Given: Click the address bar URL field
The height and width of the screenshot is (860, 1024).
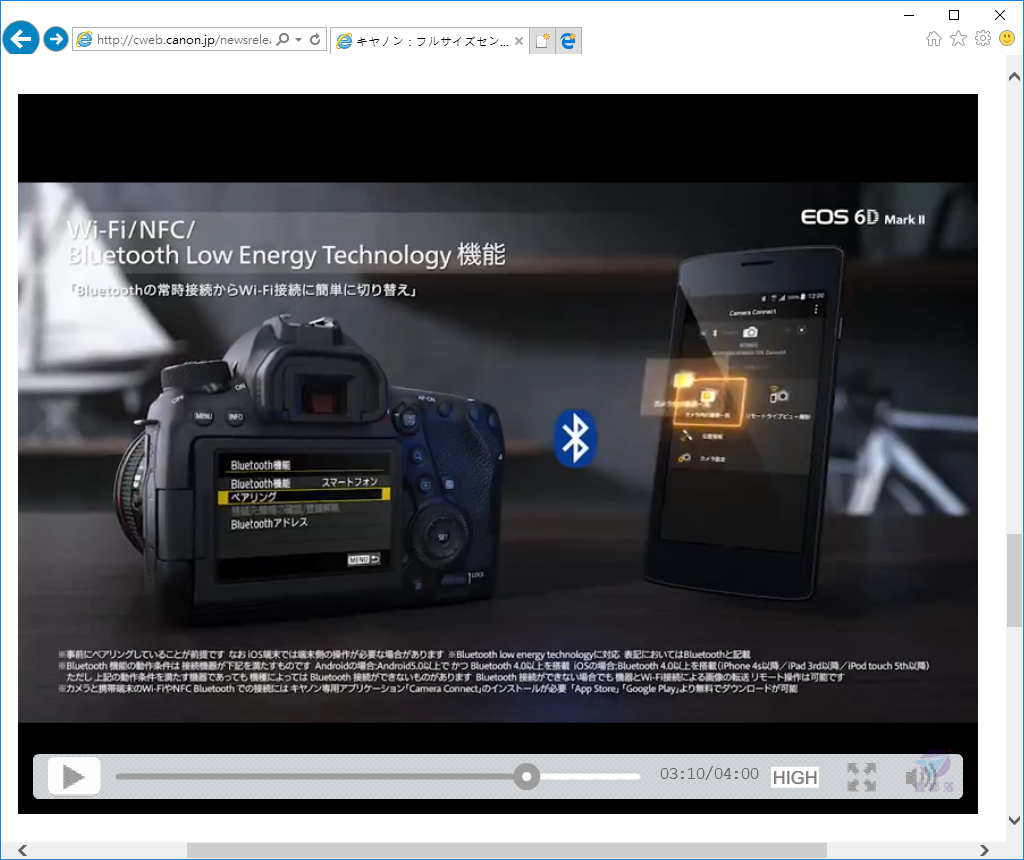Looking at the screenshot, I should coord(183,40).
